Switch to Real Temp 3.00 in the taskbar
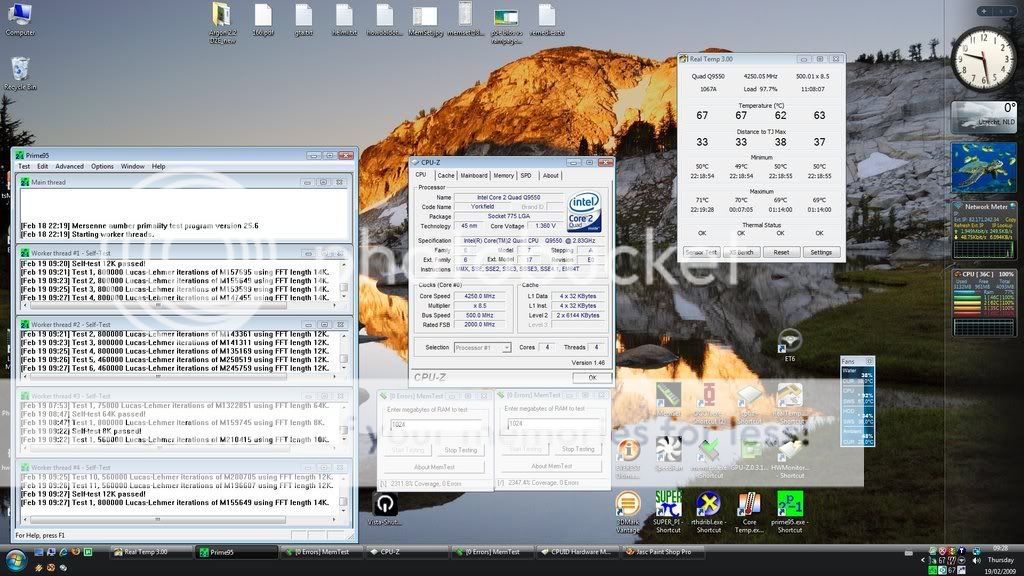 151,552
